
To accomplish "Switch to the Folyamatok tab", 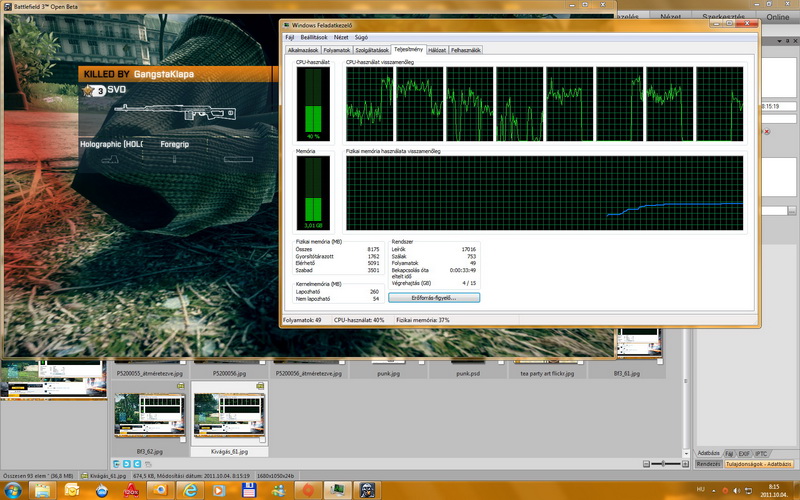I will tap(337, 50).
